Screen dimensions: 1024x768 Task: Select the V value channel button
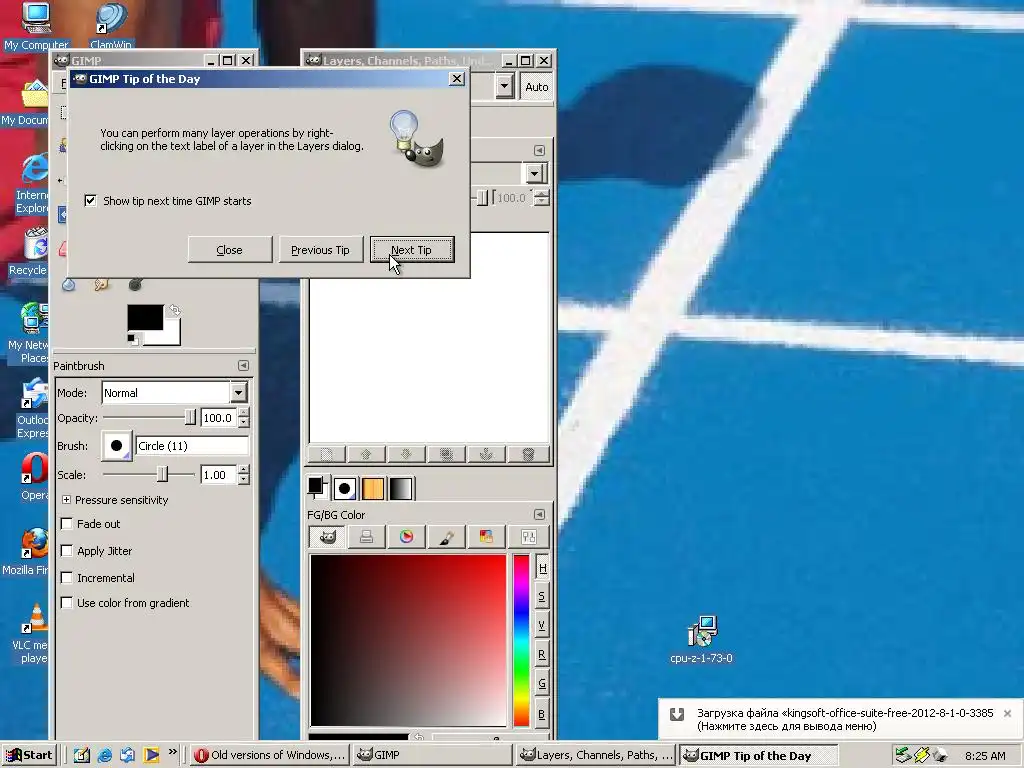[x=542, y=626]
